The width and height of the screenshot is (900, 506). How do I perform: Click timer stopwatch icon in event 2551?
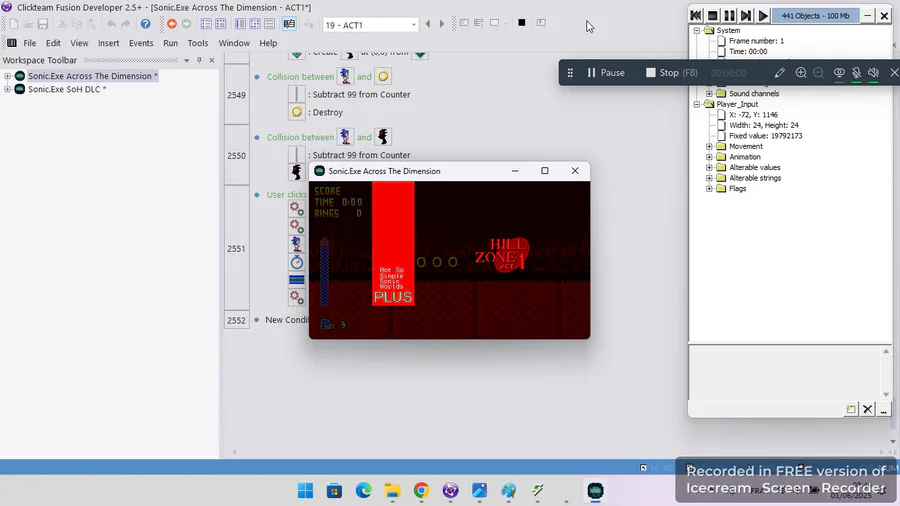point(297,262)
